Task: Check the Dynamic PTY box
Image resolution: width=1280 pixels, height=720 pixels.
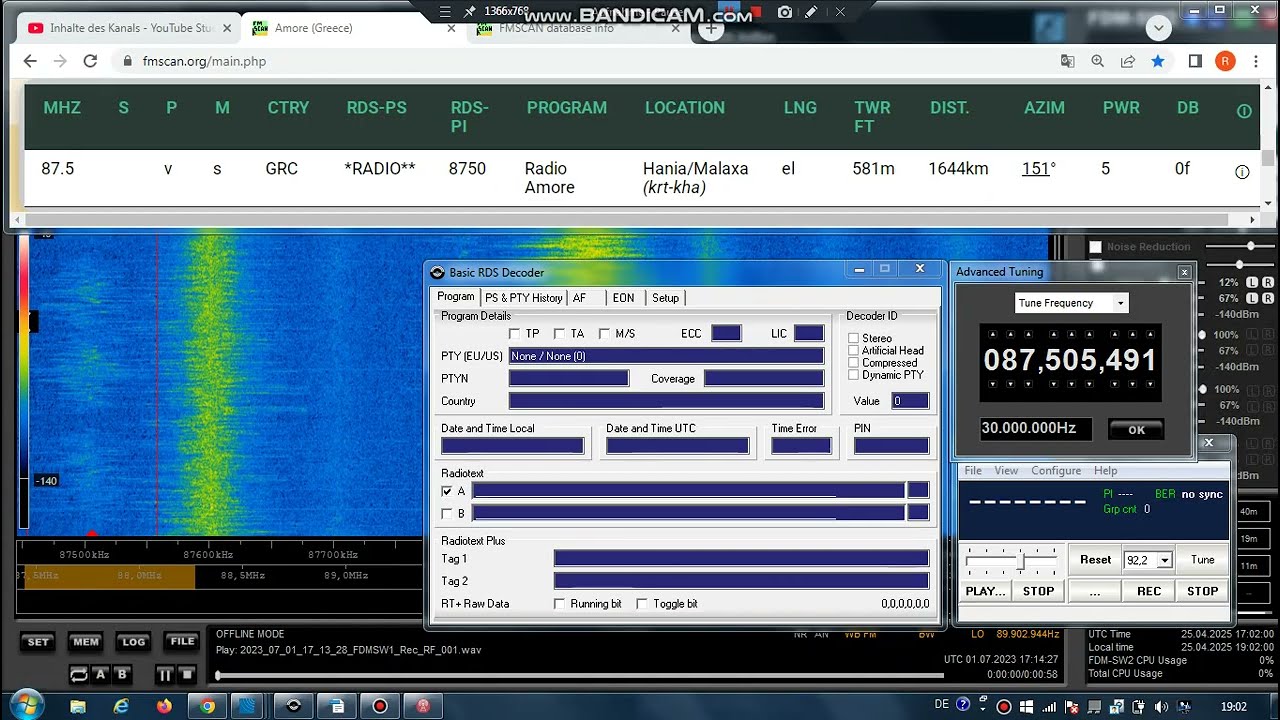Action: click(x=853, y=375)
